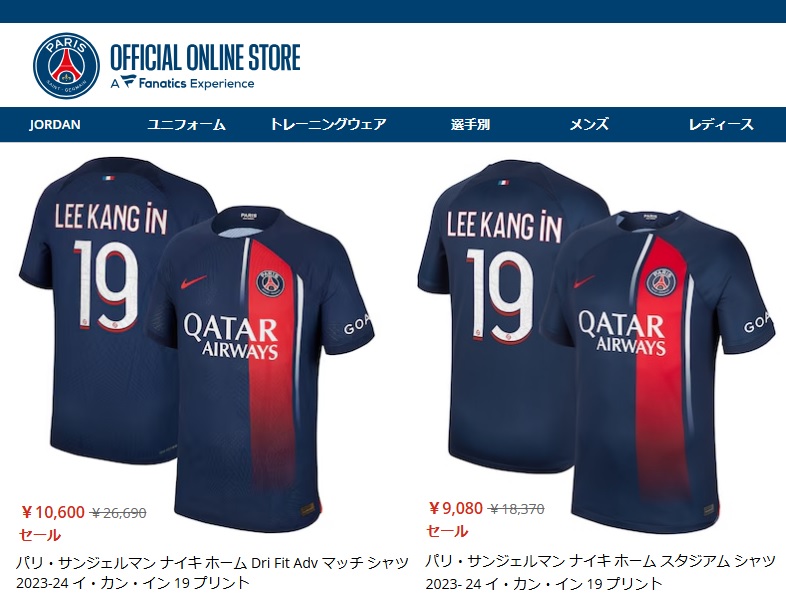Go to the レディース category
786x609 pixels.
(x=721, y=124)
